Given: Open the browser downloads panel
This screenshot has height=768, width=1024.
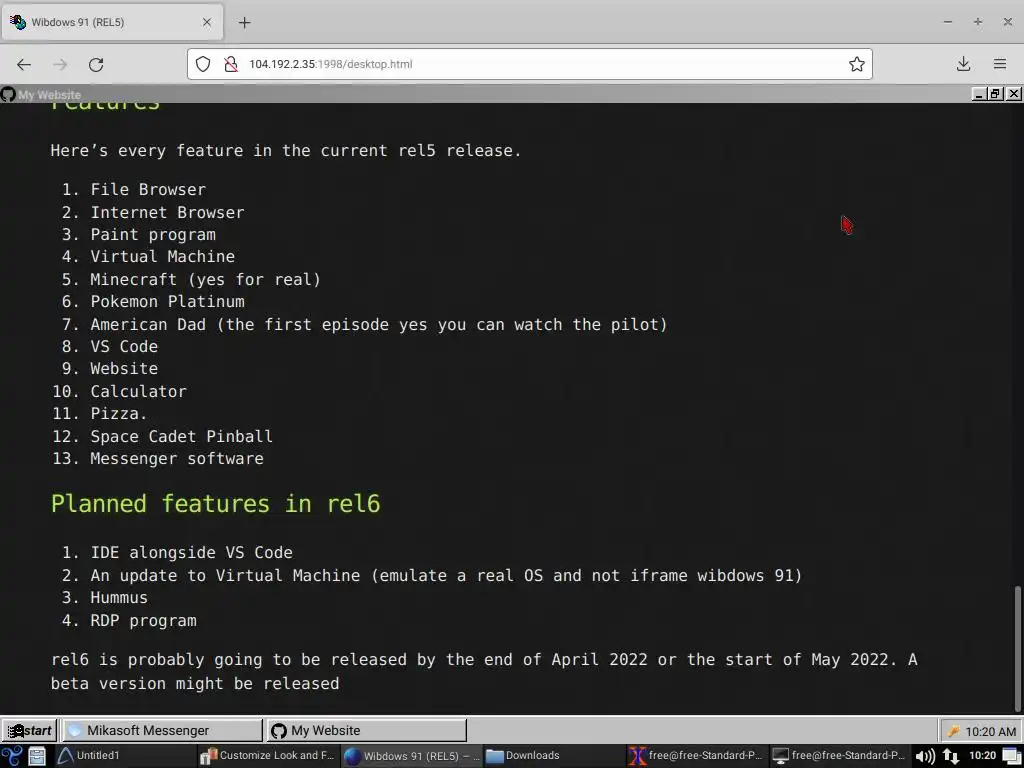Looking at the screenshot, I should [963, 64].
